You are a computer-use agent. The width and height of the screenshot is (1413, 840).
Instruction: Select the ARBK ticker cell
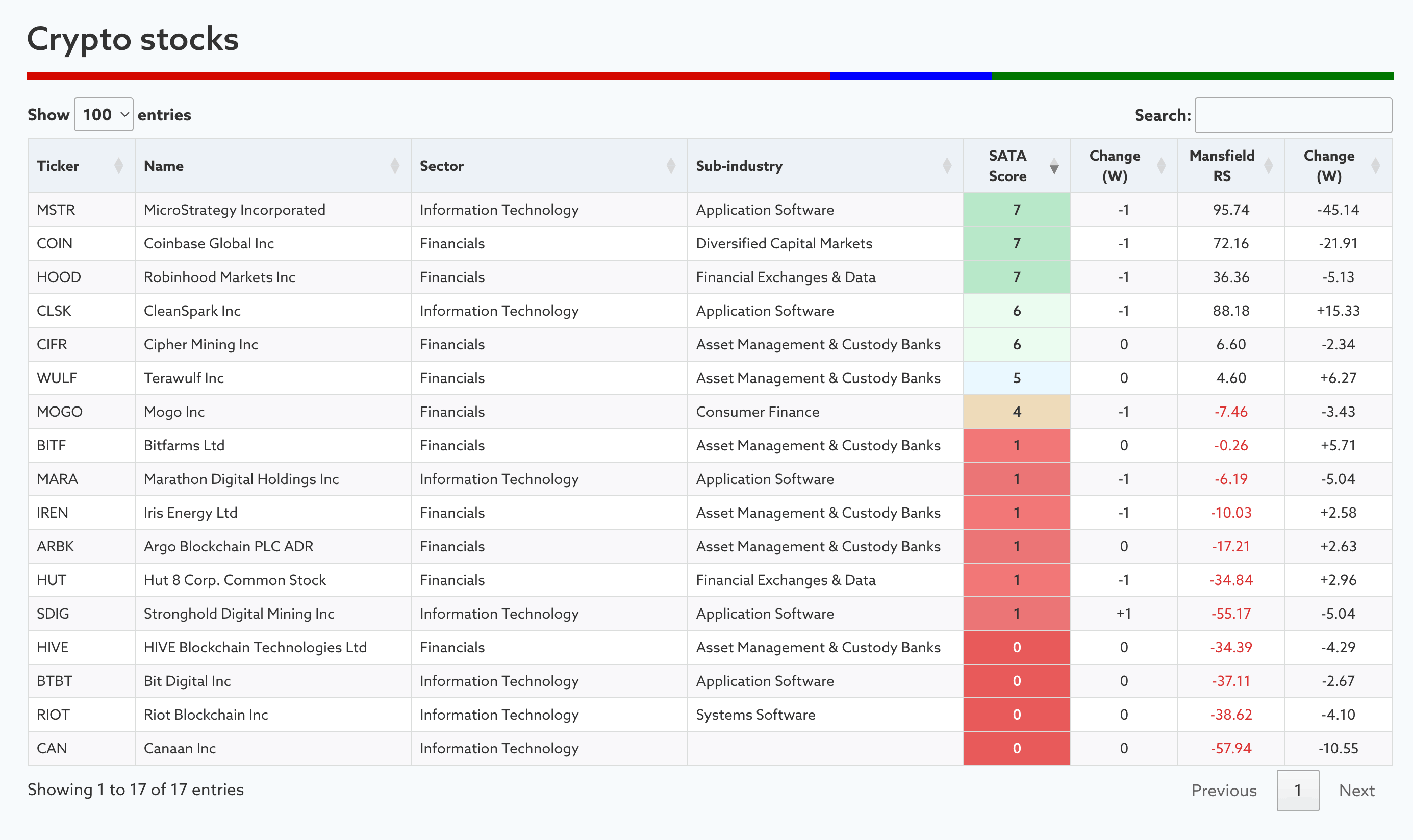click(x=81, y=547)
